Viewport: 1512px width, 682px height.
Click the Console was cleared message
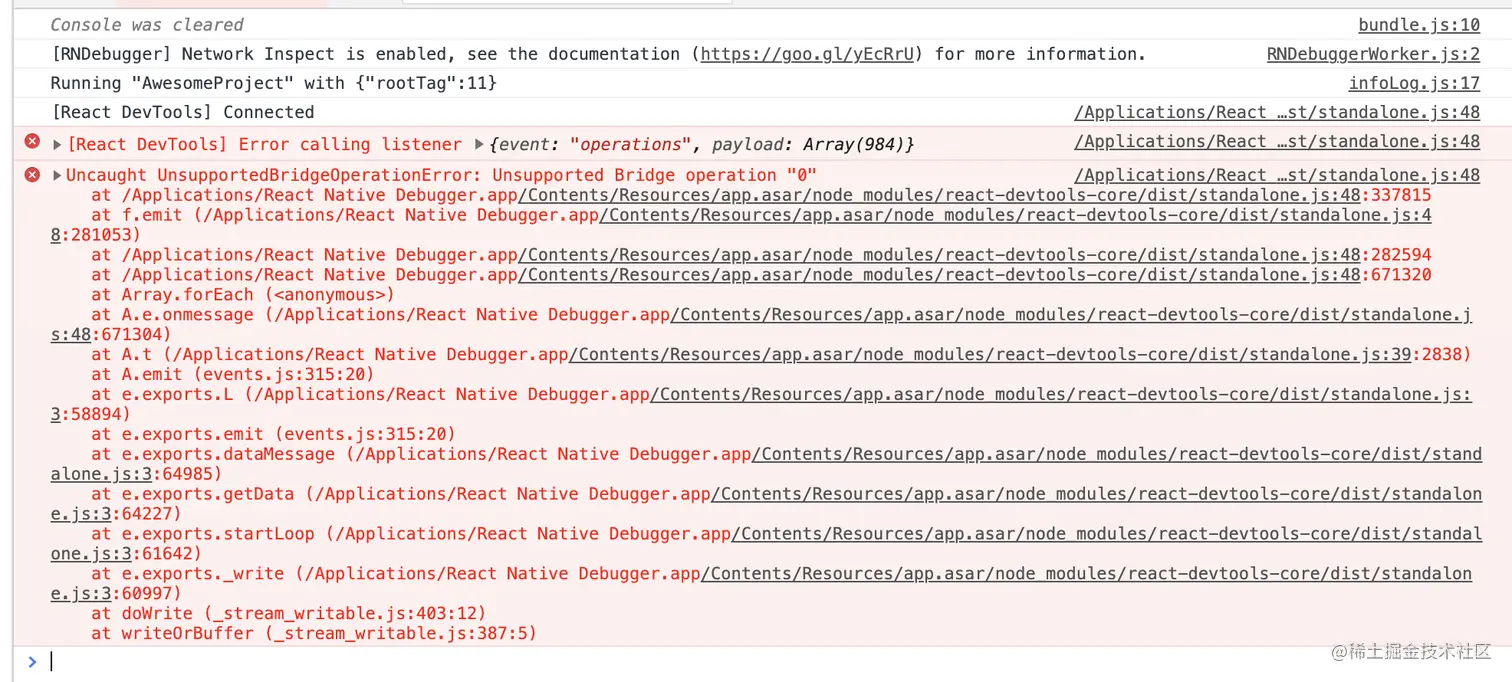point(147,25)
